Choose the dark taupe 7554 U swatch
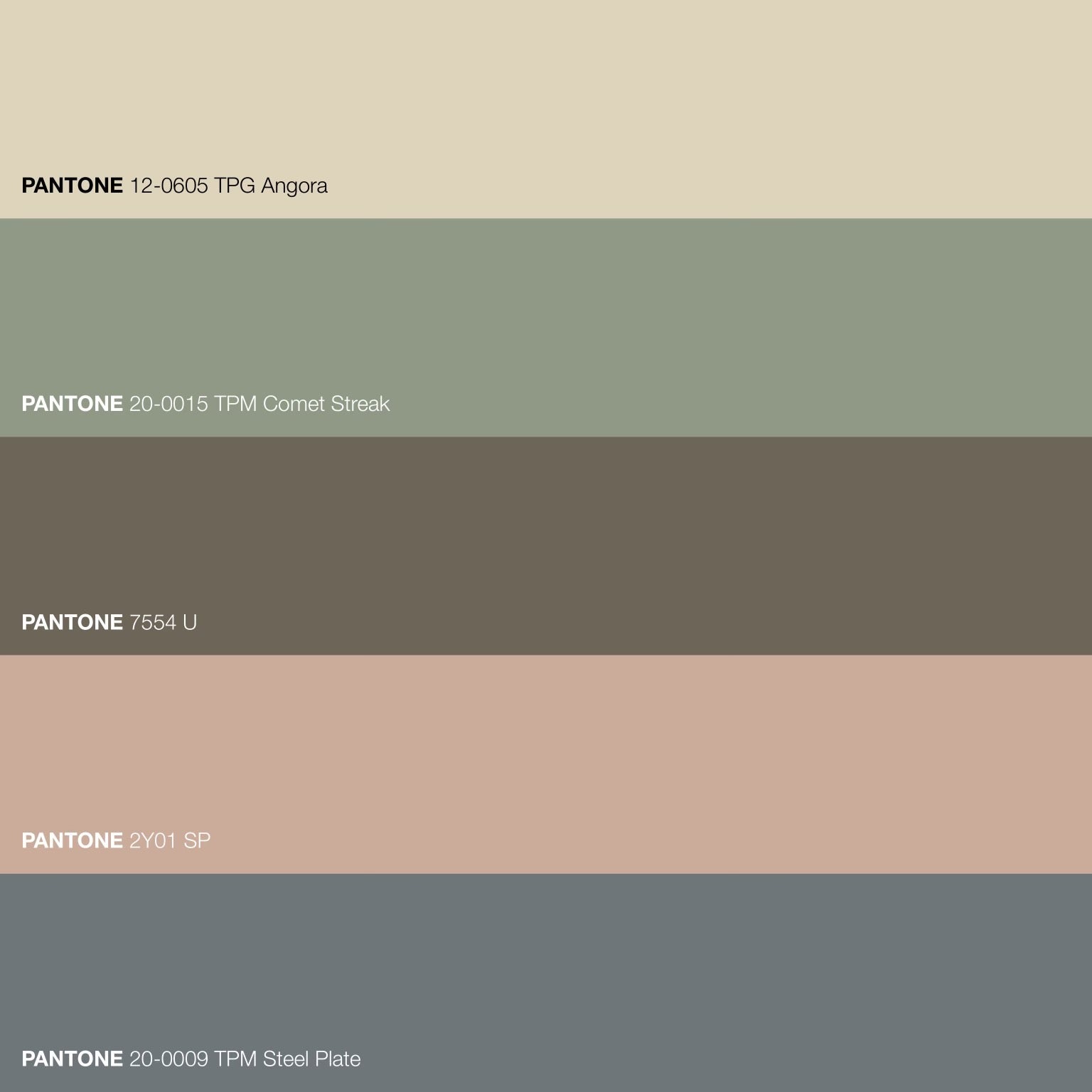This screenshot has height=1092, width=1092. [546, 533]
